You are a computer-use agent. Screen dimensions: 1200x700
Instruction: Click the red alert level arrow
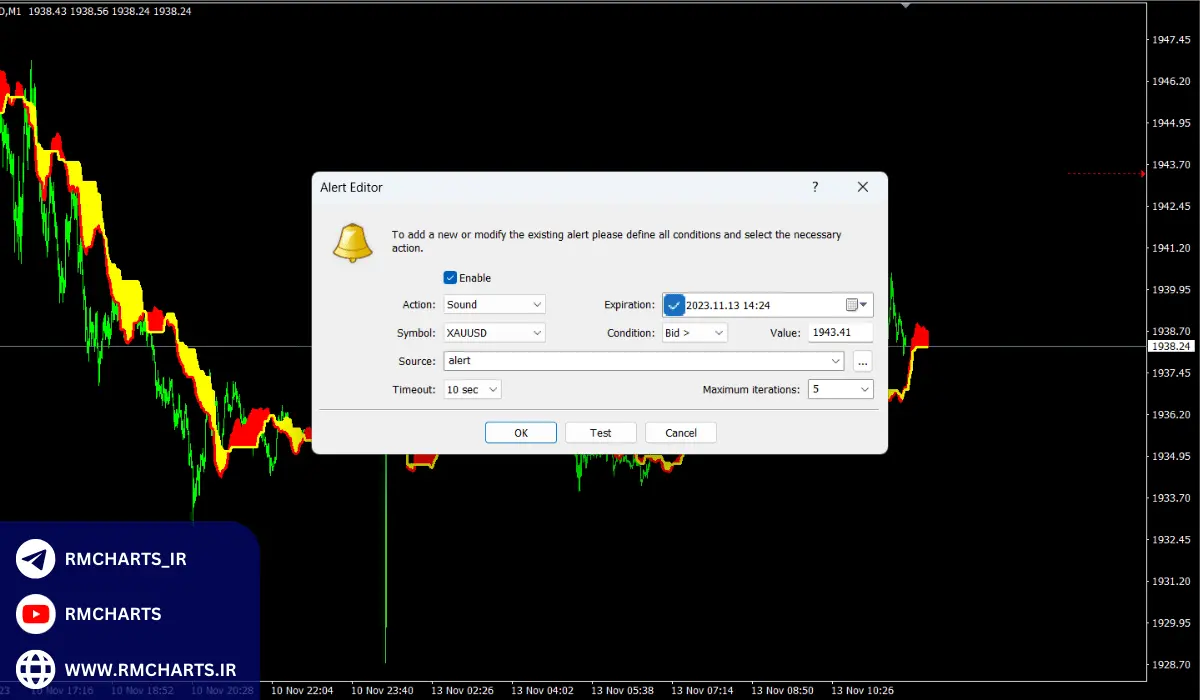pyautogui.click(x=1143, y=173)
